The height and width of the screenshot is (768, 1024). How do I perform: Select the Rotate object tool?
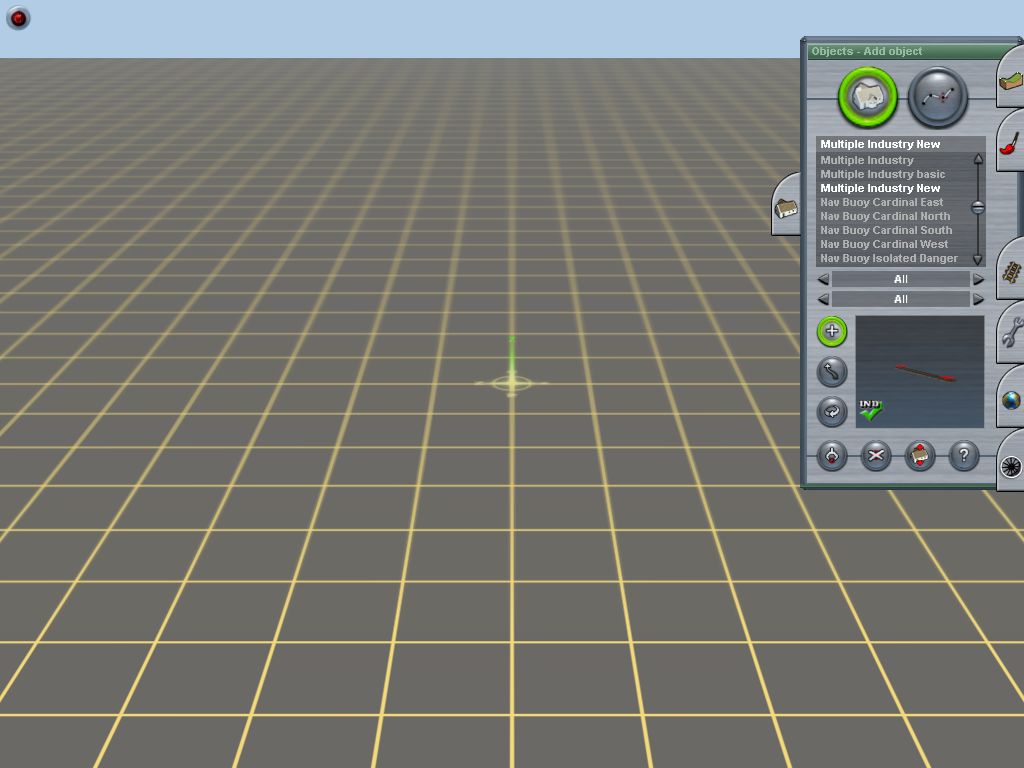831,411
